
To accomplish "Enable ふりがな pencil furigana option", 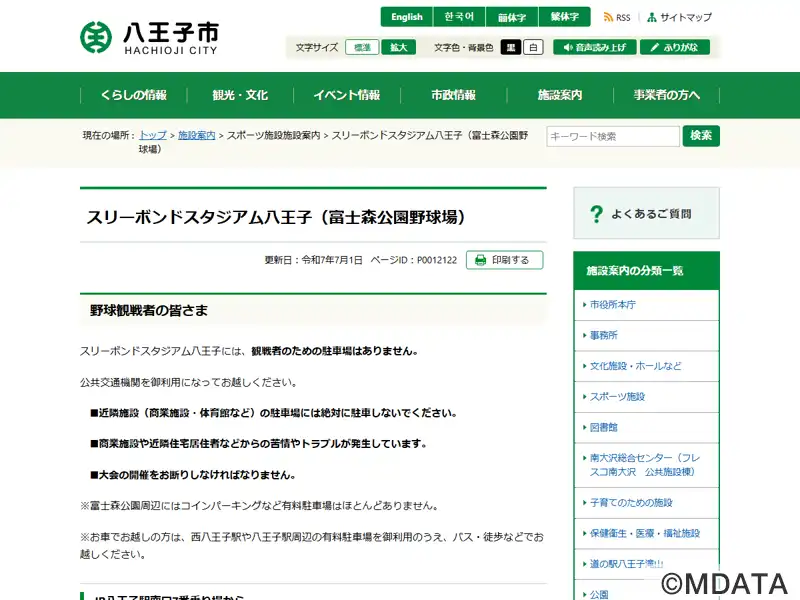I will tap(674, 47).
